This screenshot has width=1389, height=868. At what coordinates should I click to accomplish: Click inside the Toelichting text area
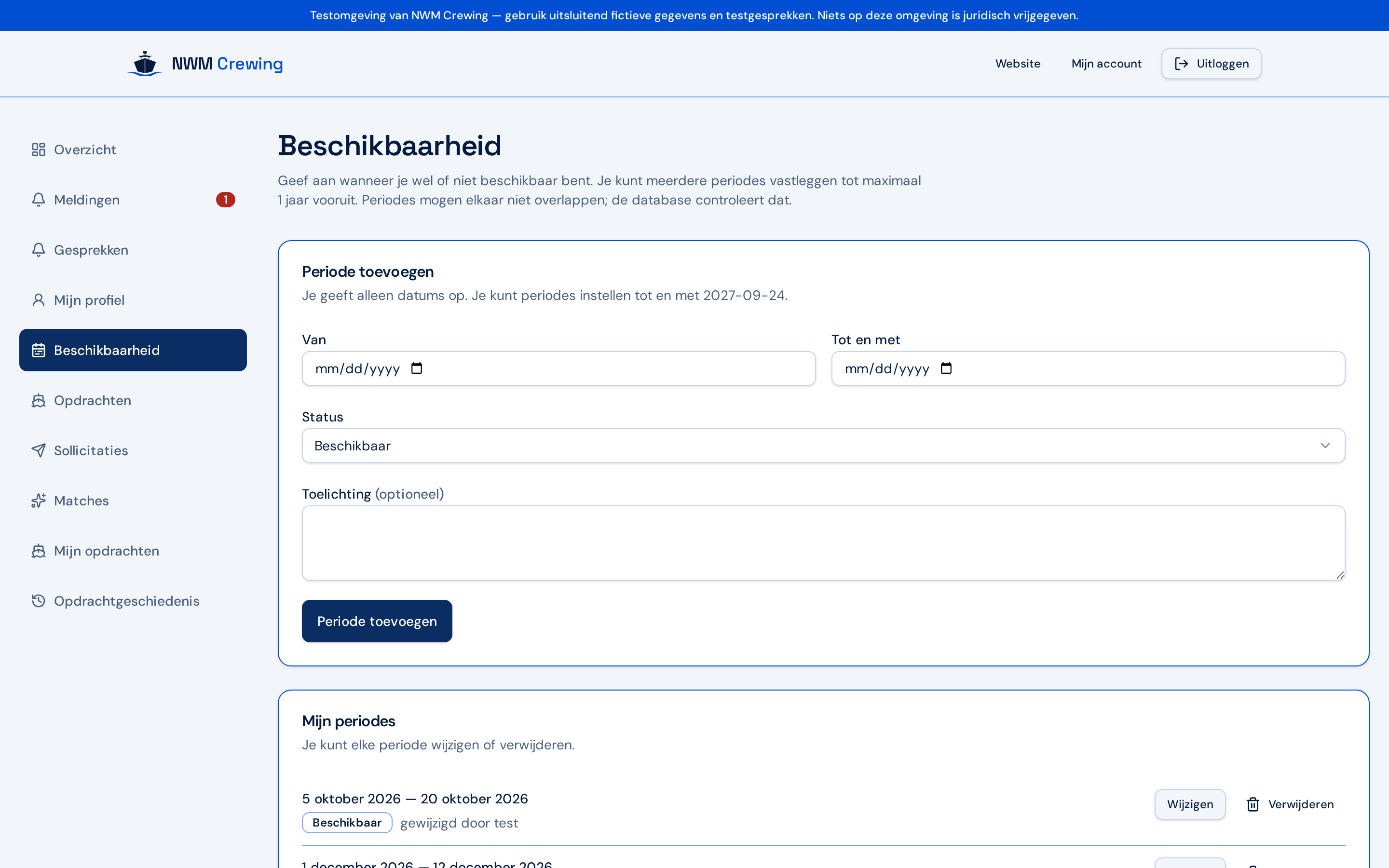pyautogui.click(x=823, y=542)
